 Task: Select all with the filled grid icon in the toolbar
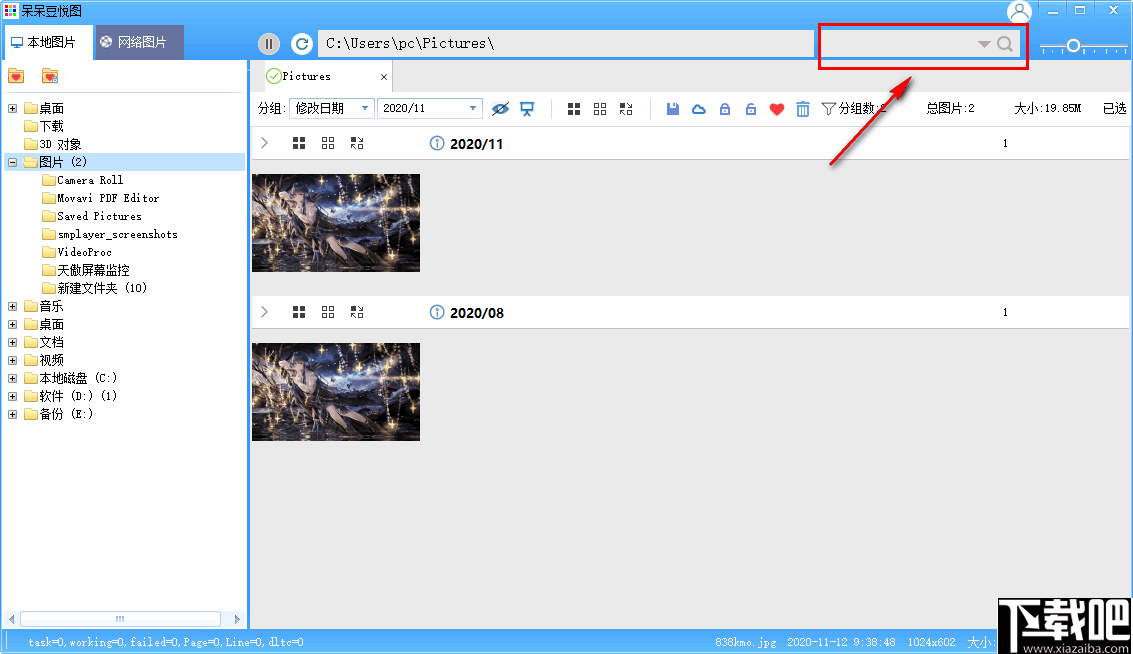[574, 109]
